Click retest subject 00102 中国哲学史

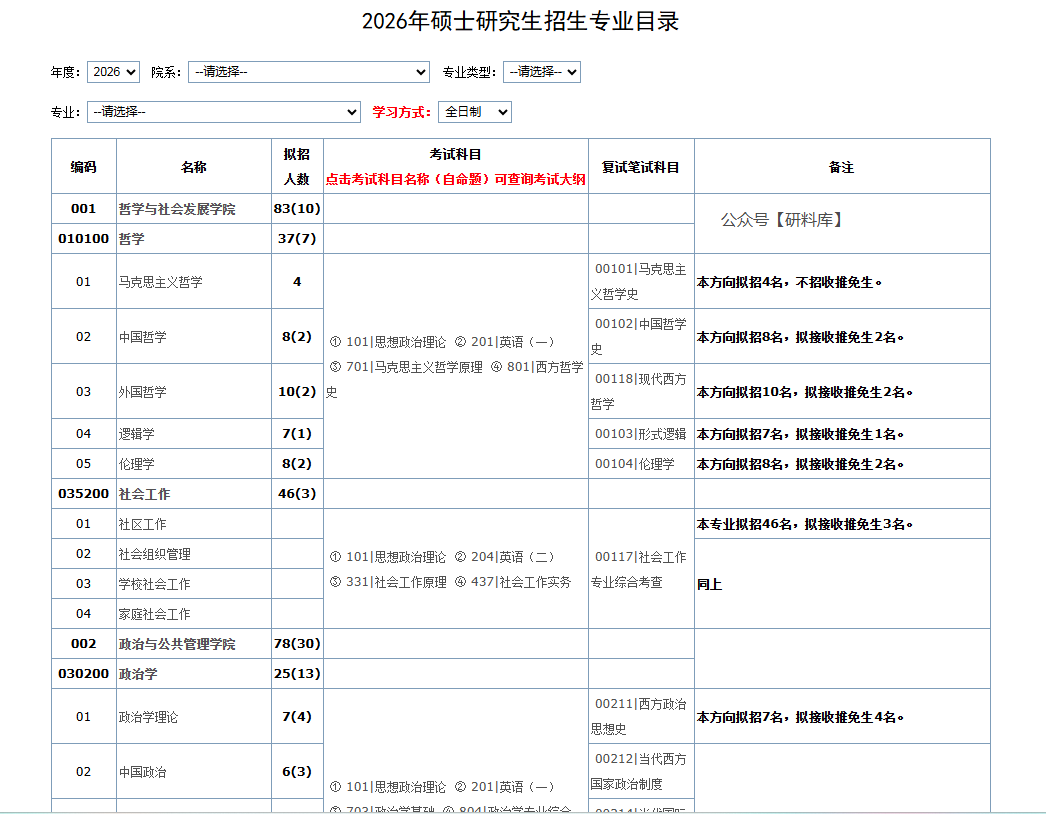coord(640,336)
